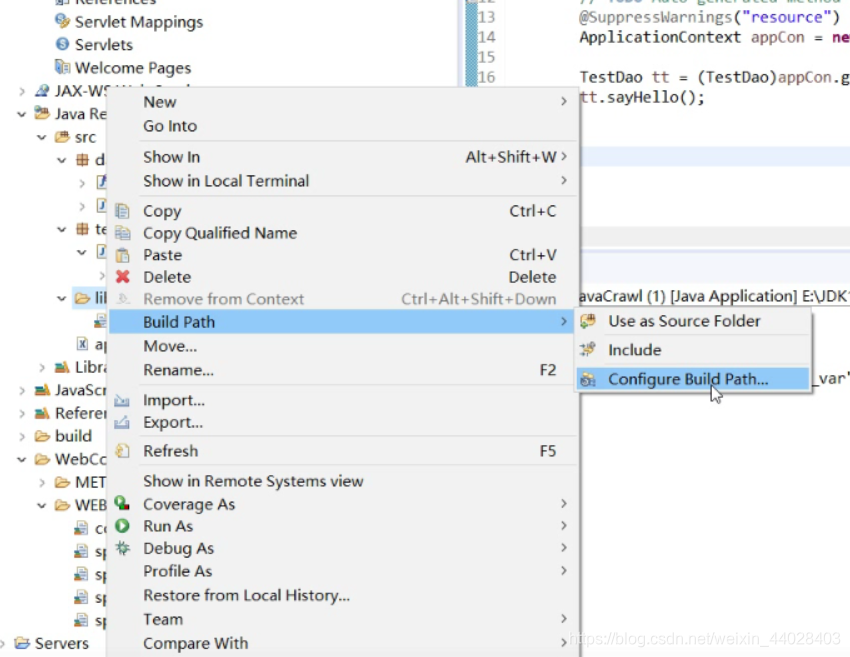Click code line tt.sayHello();
This screenshot has height=657, width=850.
(642, 98)
